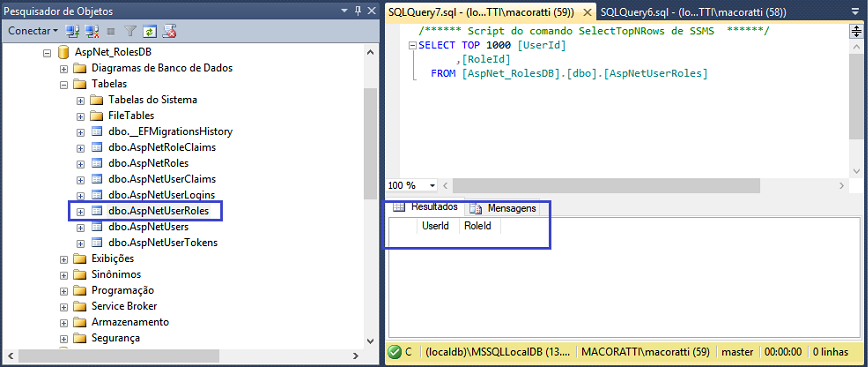
Task: Click Object Explorer horizontal scroll right arrow
Action: click(x=356, y=355)
